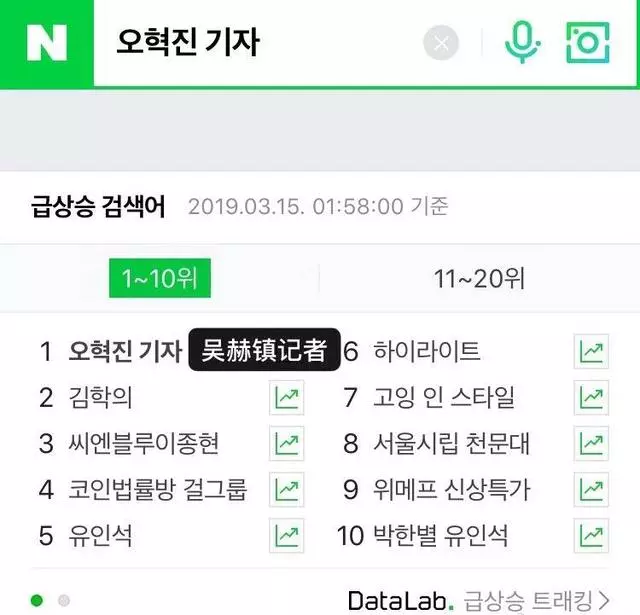Open trend chart icon for 서울시립 천문대

pos(591,444)
